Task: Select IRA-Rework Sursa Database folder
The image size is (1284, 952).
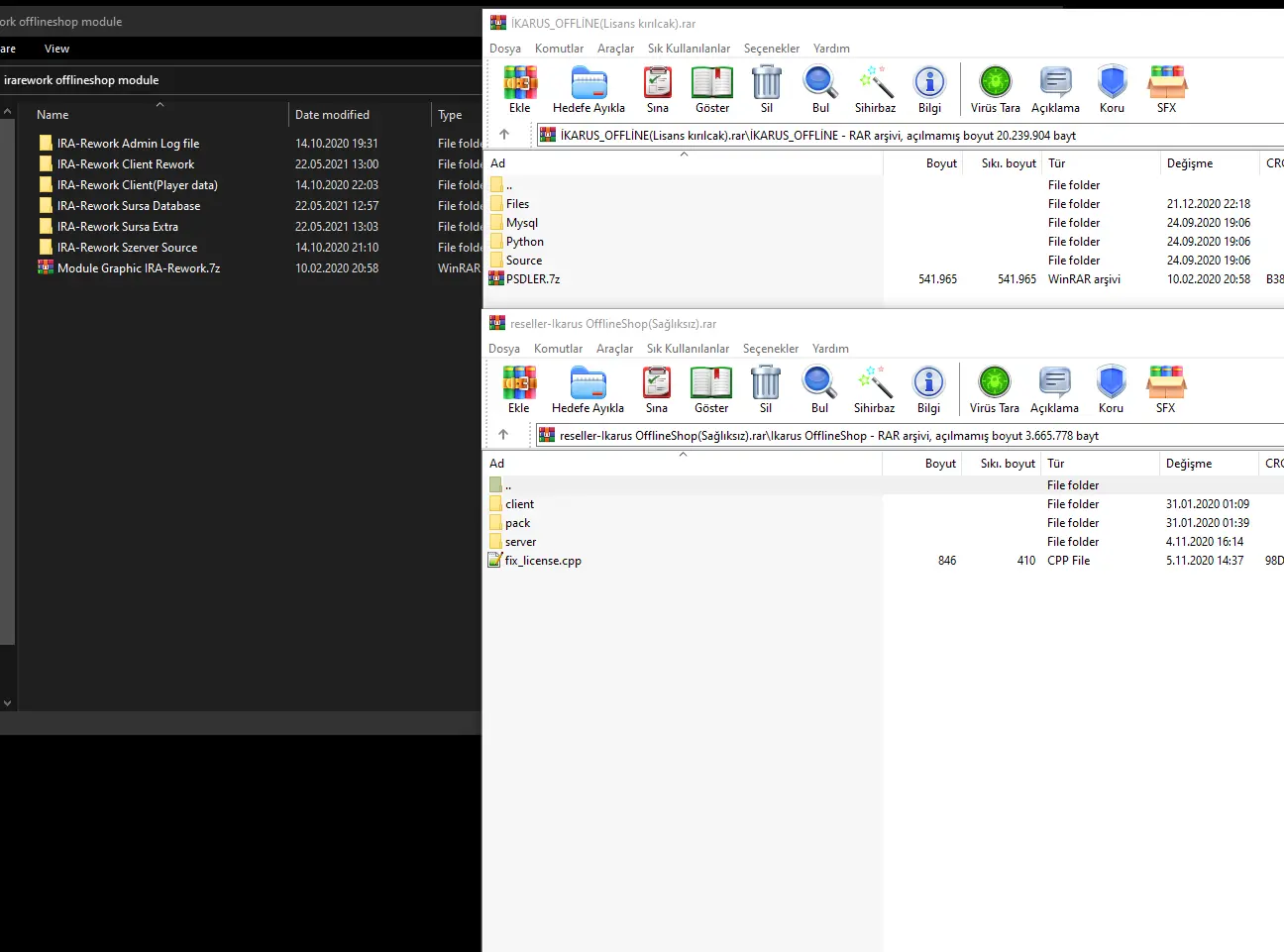Action: (128, 206)
